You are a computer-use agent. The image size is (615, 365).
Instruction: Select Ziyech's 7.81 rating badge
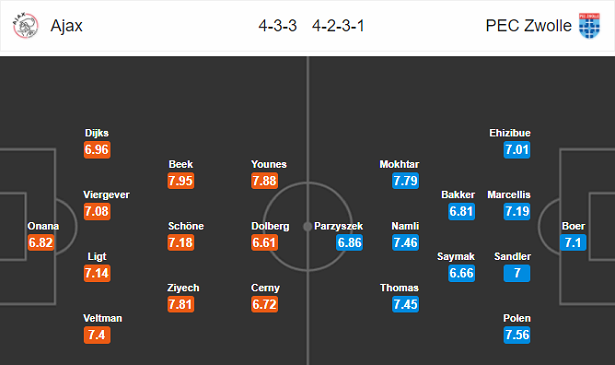[181, 304]
